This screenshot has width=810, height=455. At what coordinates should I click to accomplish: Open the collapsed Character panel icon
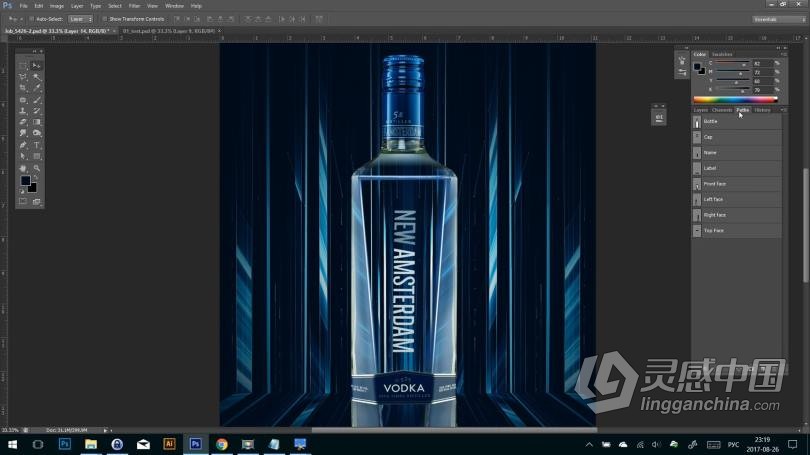[x=659, y=117]
